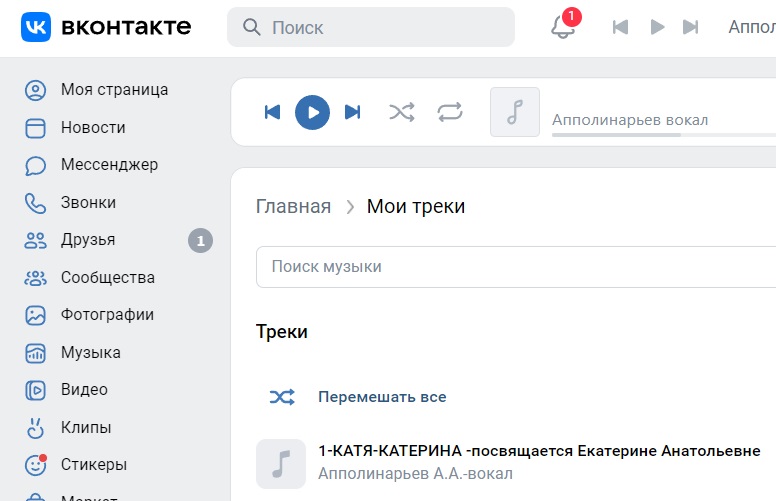Open artist Апполинарьев А.А.-вокал

point(415,474)
